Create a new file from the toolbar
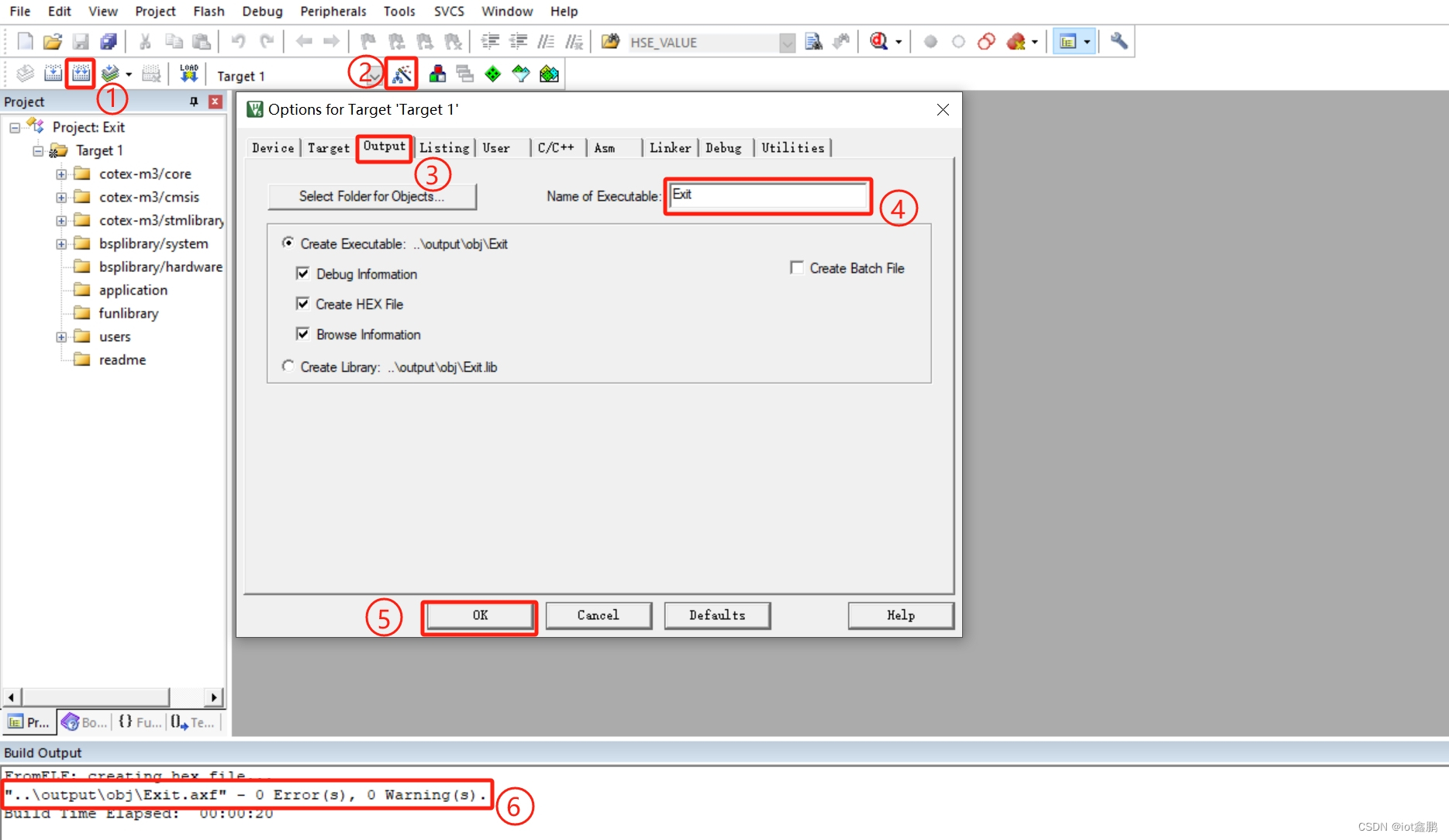 pyautogui.click(x=25, y=42)
